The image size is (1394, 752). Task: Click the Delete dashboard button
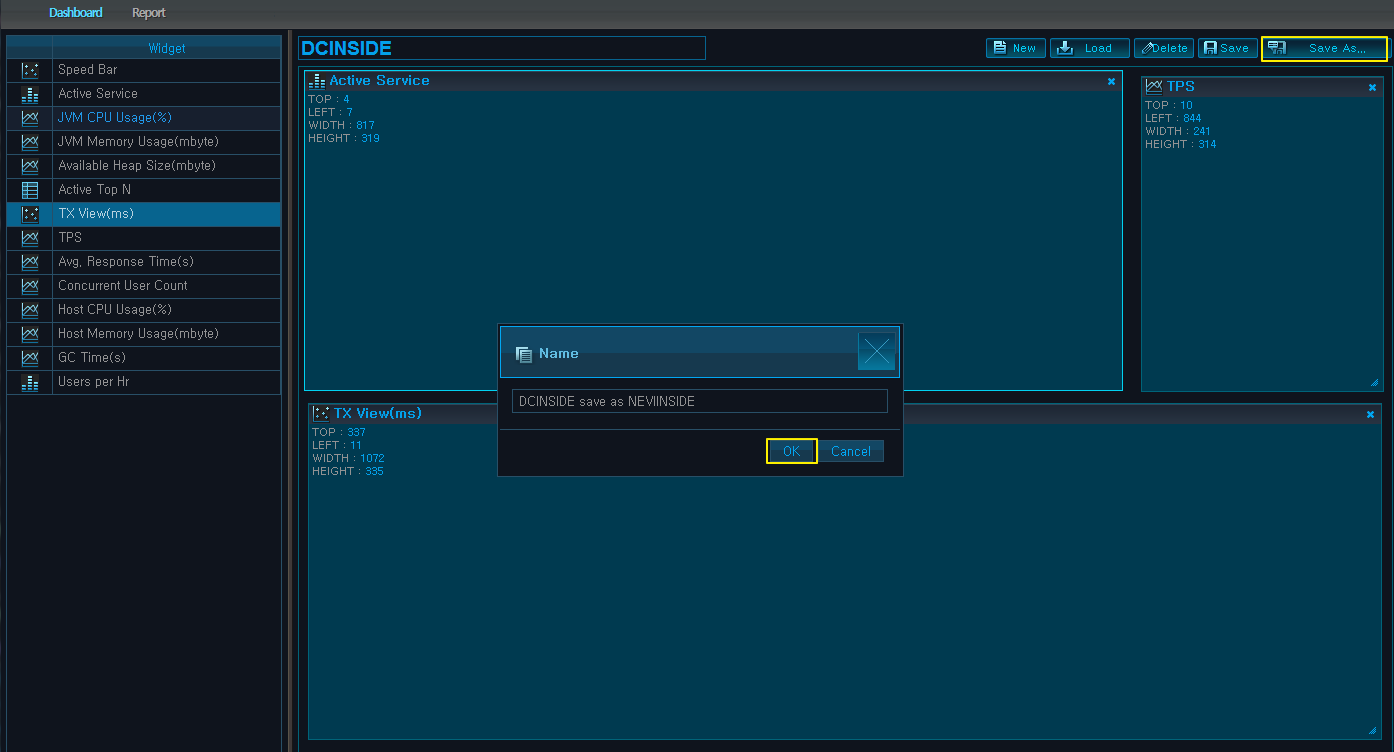[1164, 48]
